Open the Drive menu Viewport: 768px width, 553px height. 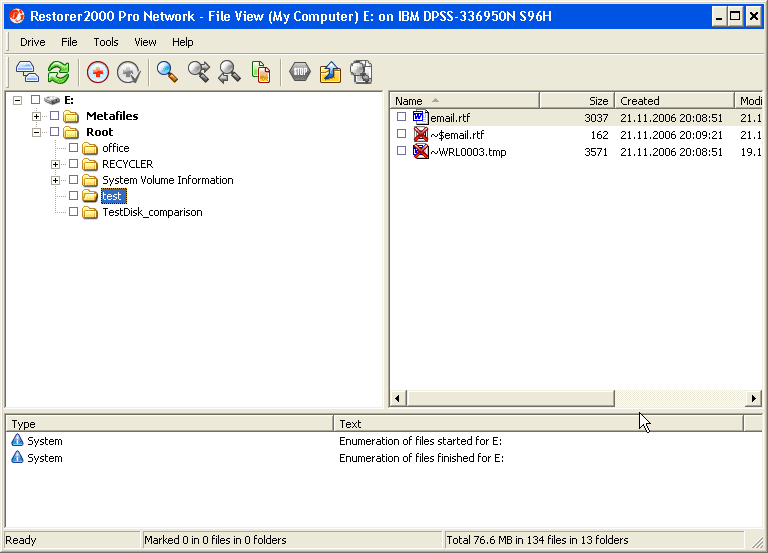click(x=32, y=42)
